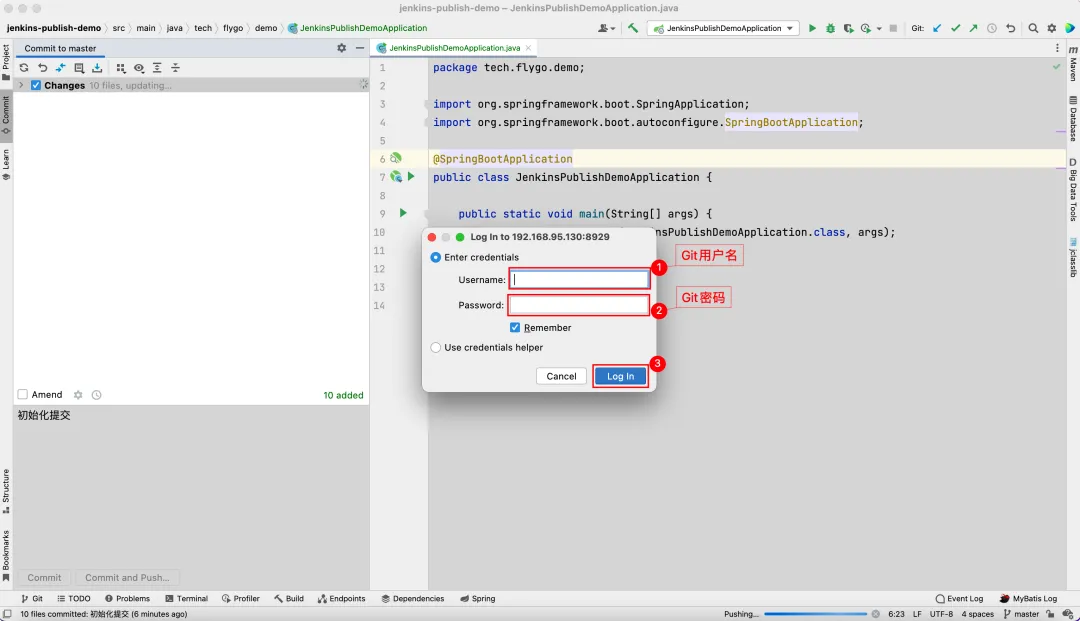
Task: Open the Endpoints tool window tab
Action: (x=342, y=598)
